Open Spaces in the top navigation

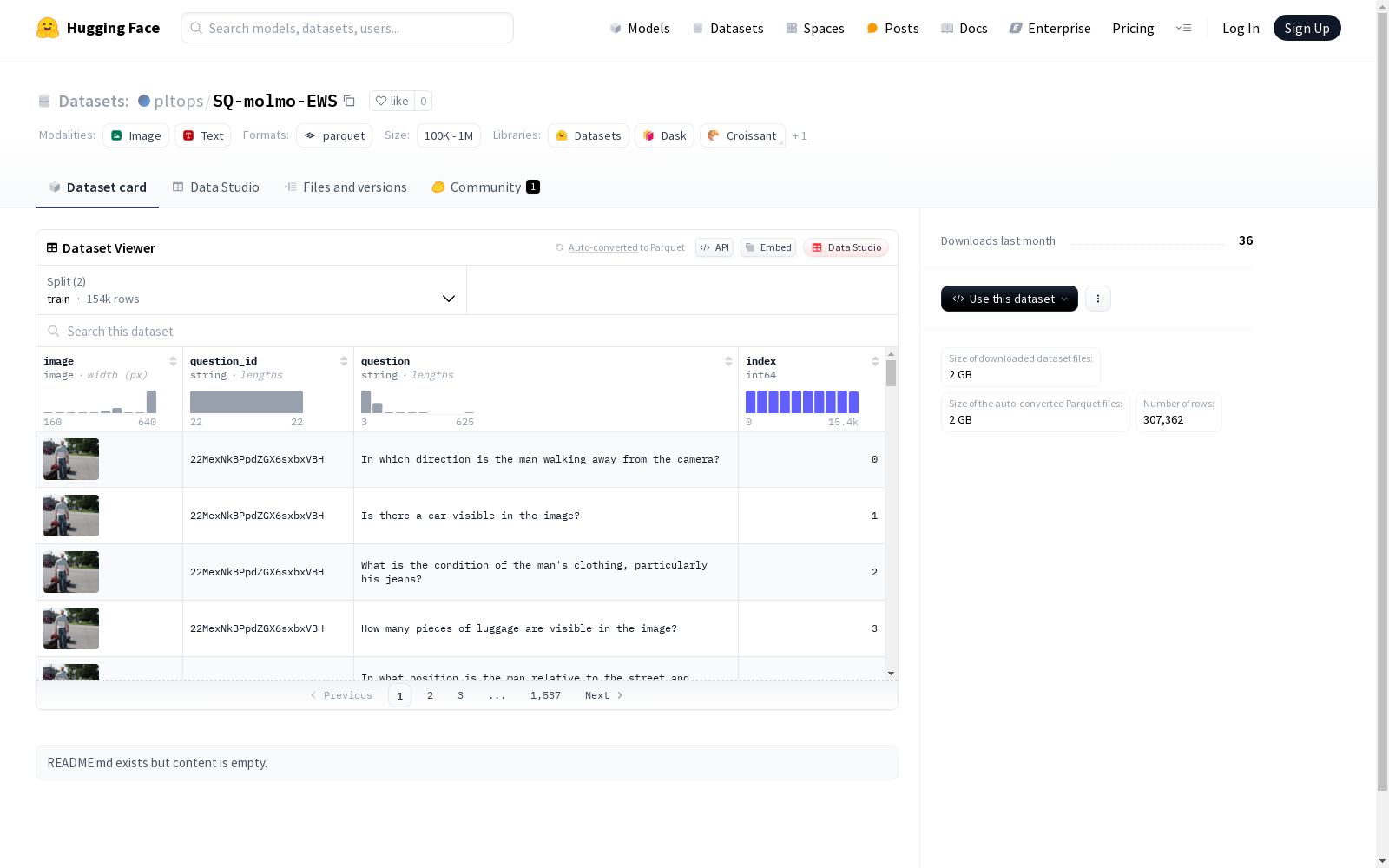815,28
